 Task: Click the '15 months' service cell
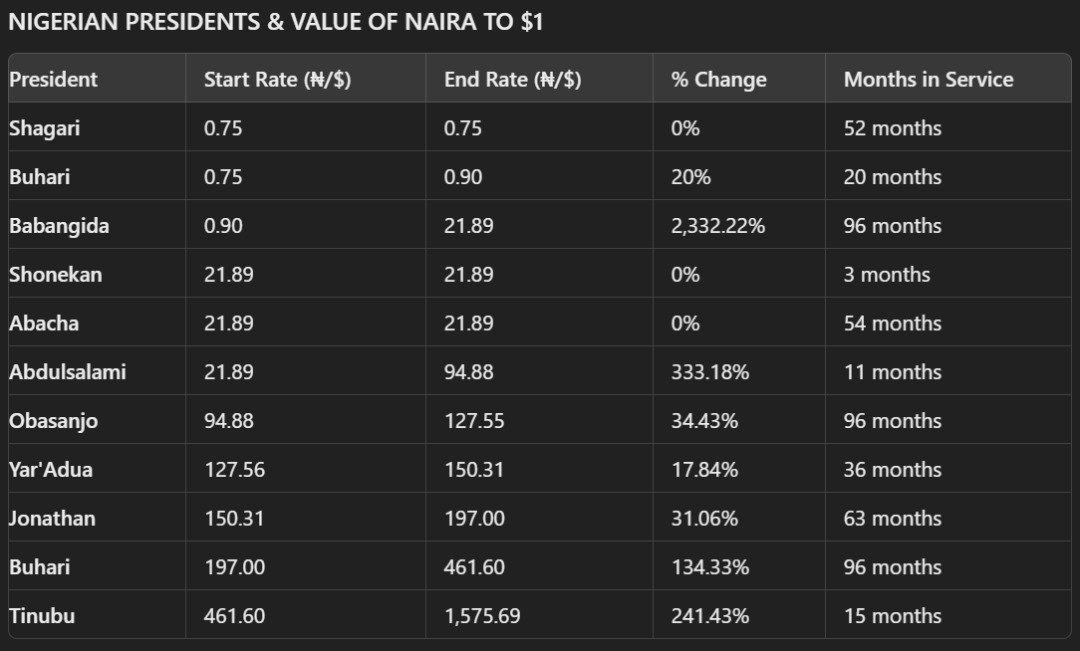892,616
